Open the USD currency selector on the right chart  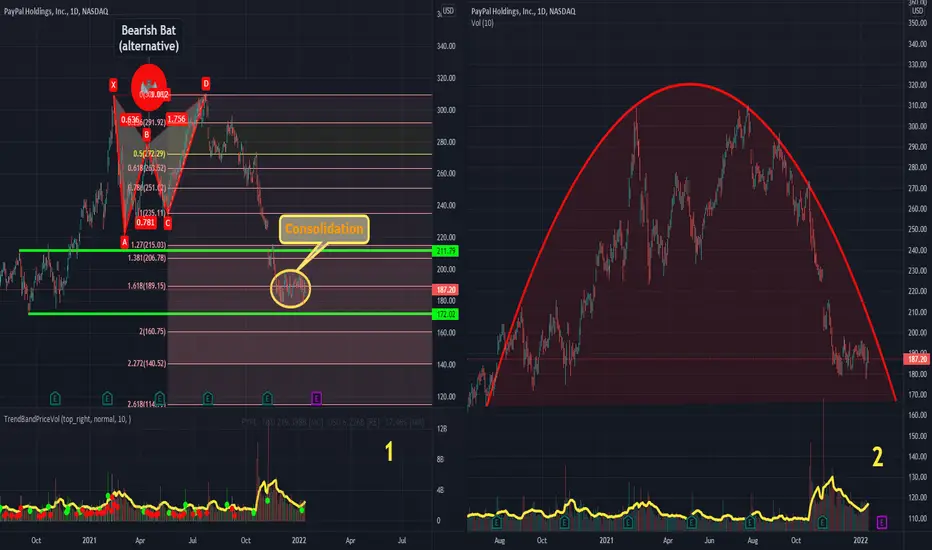917,11
